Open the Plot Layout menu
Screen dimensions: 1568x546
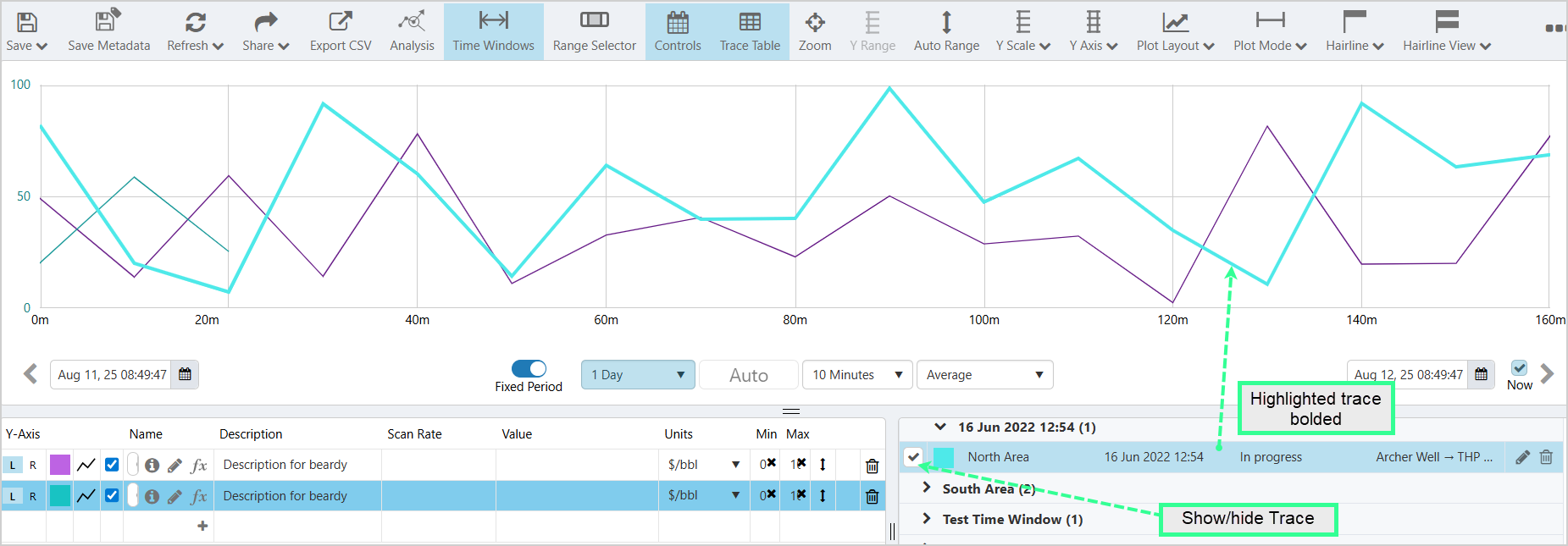click(1175, 31)
